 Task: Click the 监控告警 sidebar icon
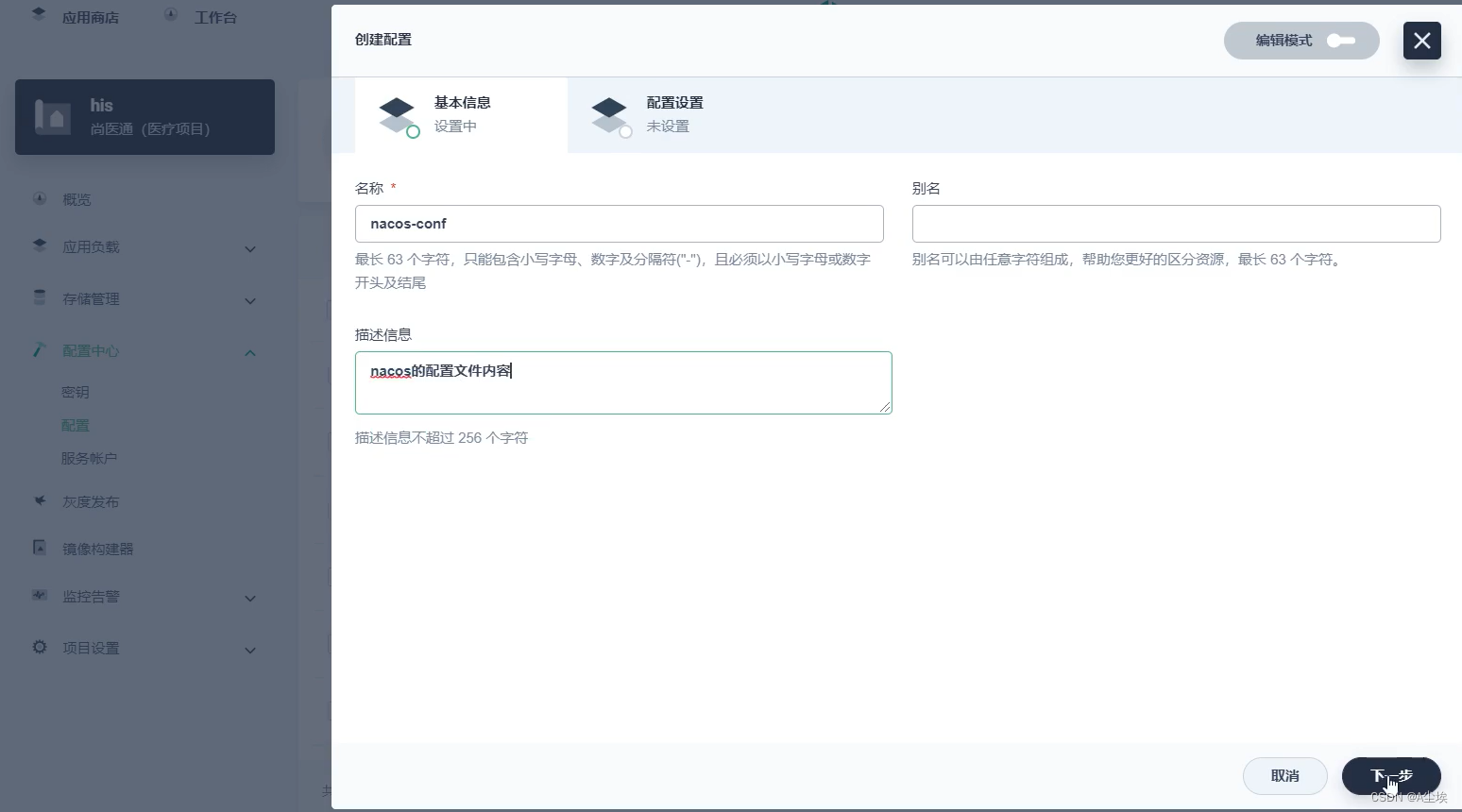pyautogui.click(x=40, y=595)
